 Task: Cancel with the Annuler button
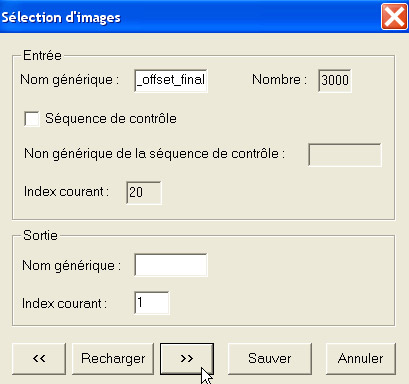tap(361, 359)
